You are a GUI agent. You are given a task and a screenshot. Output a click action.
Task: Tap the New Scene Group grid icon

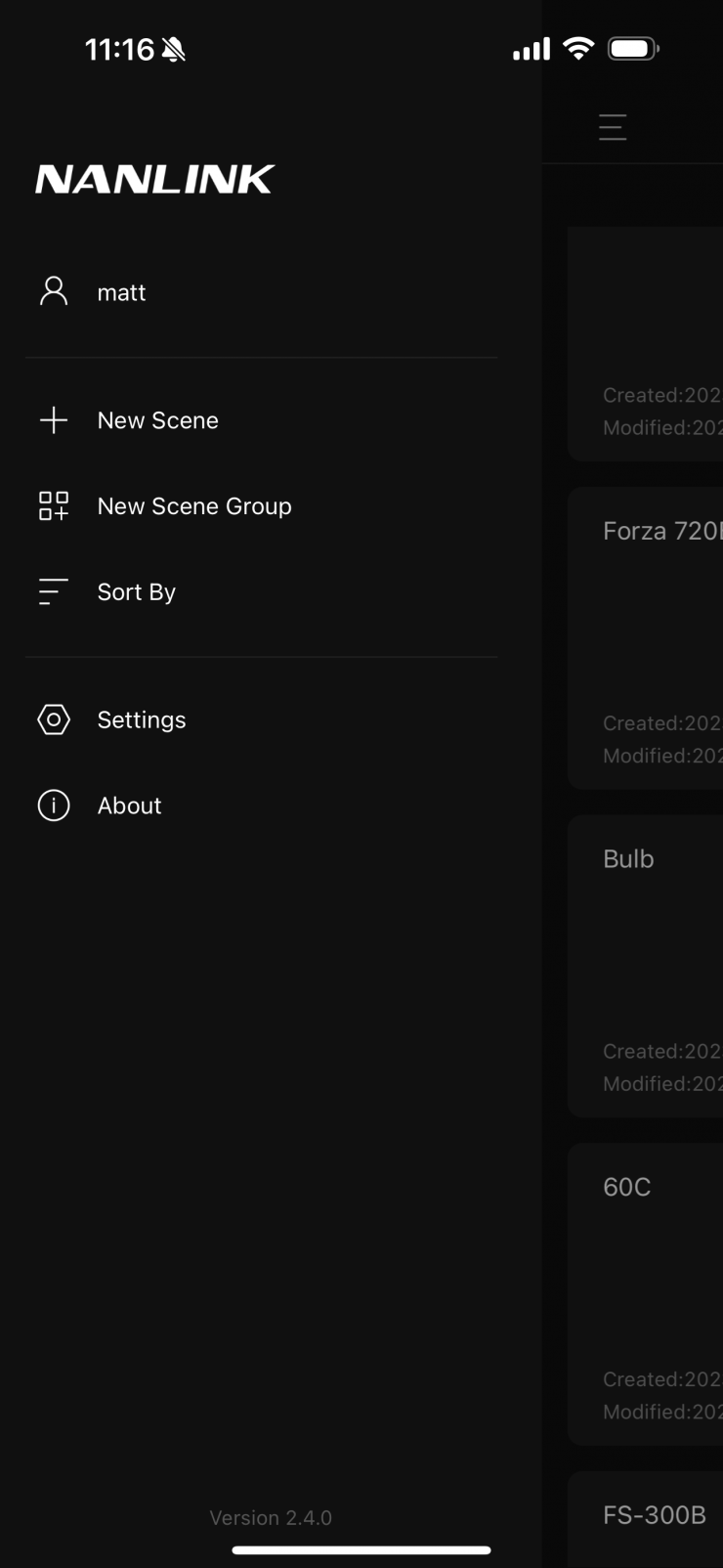click(x=54, y=506)
